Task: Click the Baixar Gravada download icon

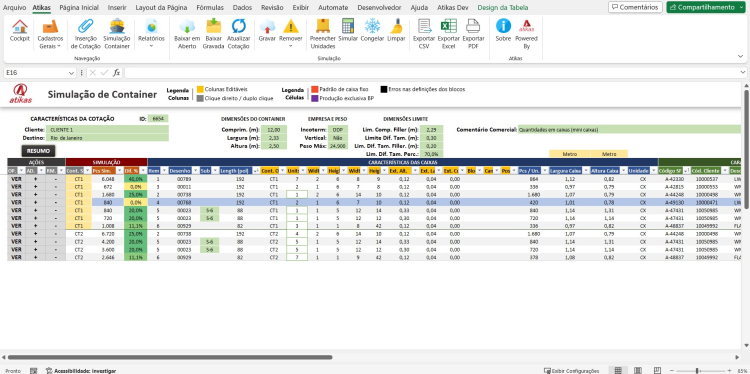Action: (x=213, y=26)
